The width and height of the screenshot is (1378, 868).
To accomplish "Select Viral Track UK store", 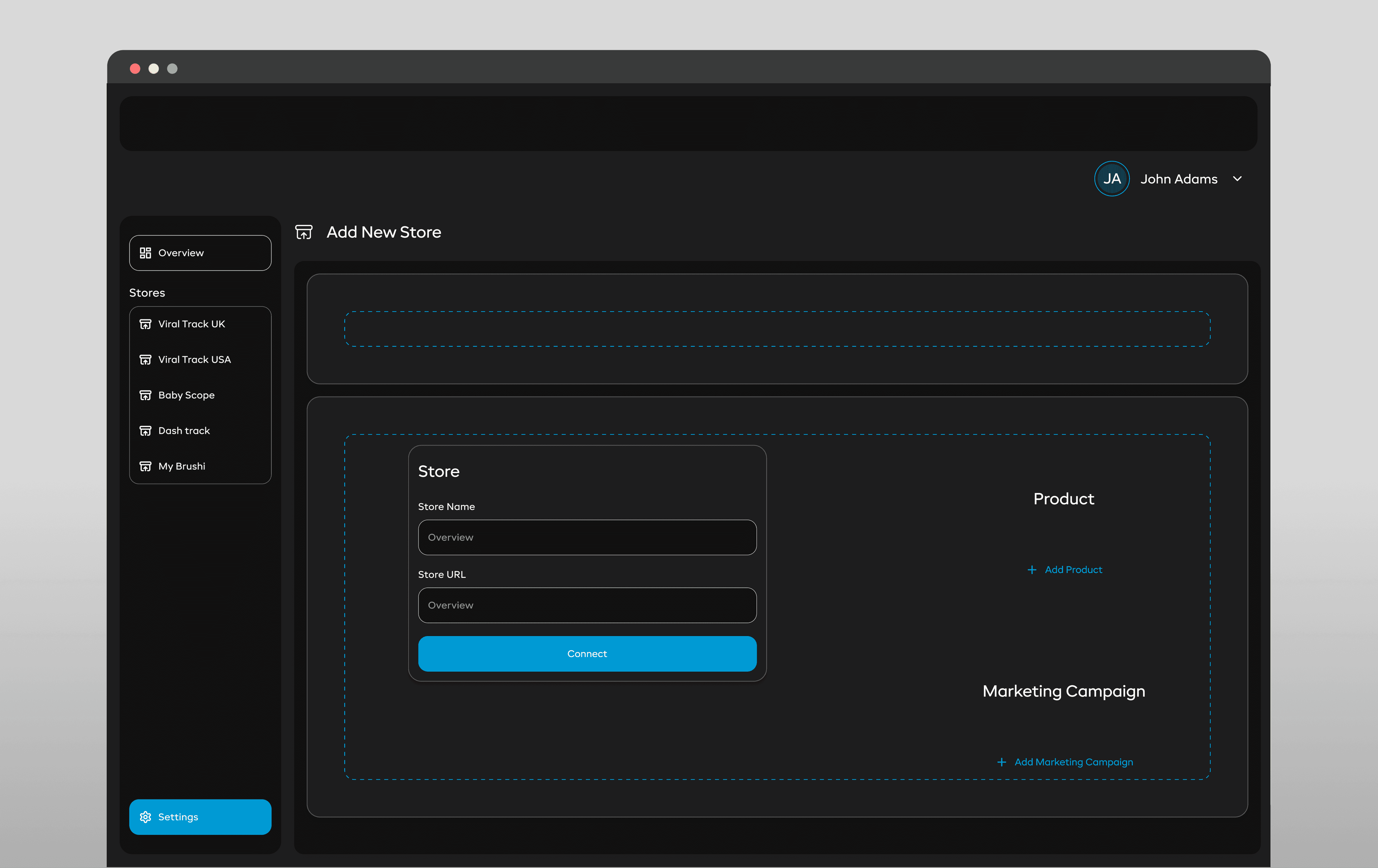I will tap(200, 324).
